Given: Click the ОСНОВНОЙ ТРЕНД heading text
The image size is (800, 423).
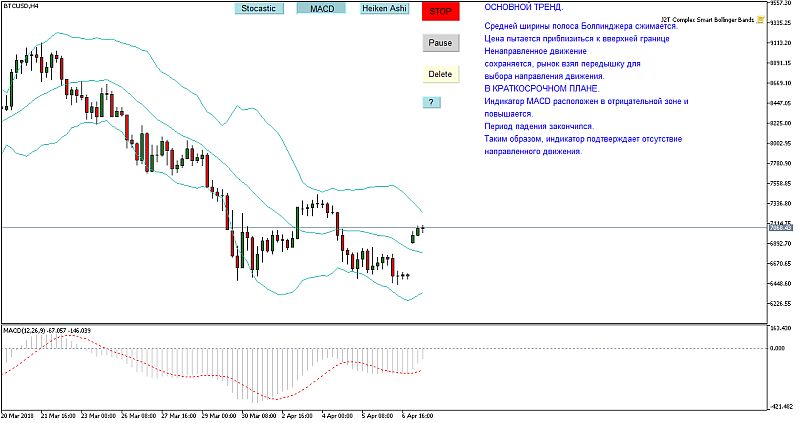Looking at the screenshot, I should click(523, 7).
